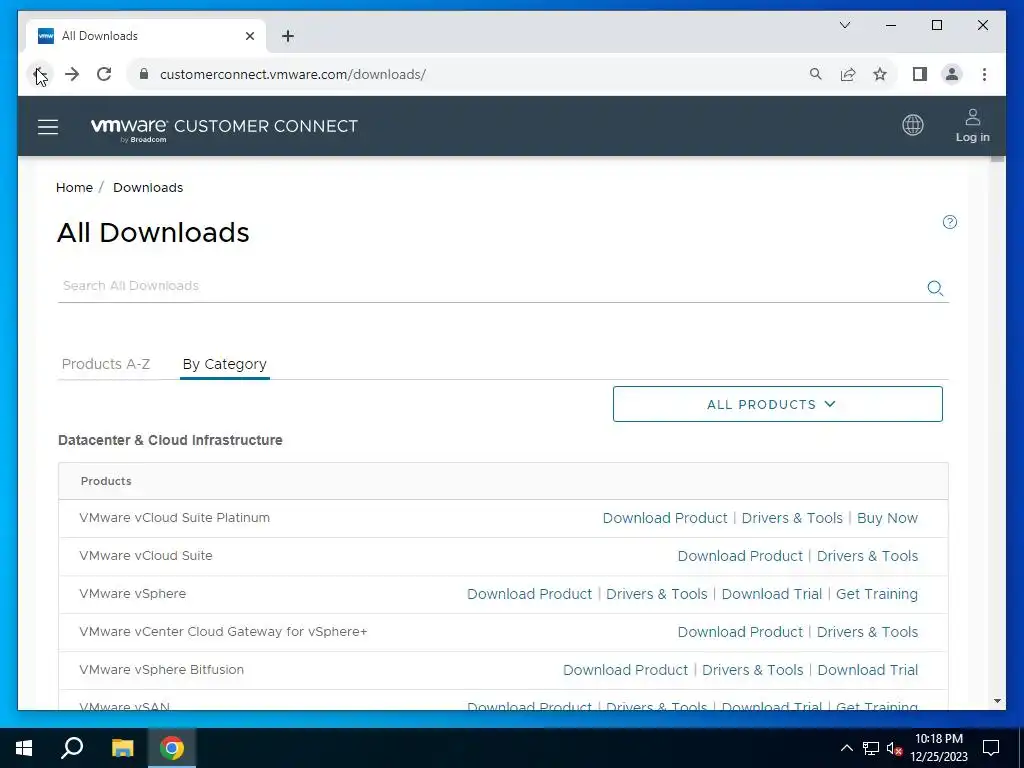Click the 'VMware vCloud Suite Platinum' row text
This screenshot has width=1024, height=768.
coord(174,517)
